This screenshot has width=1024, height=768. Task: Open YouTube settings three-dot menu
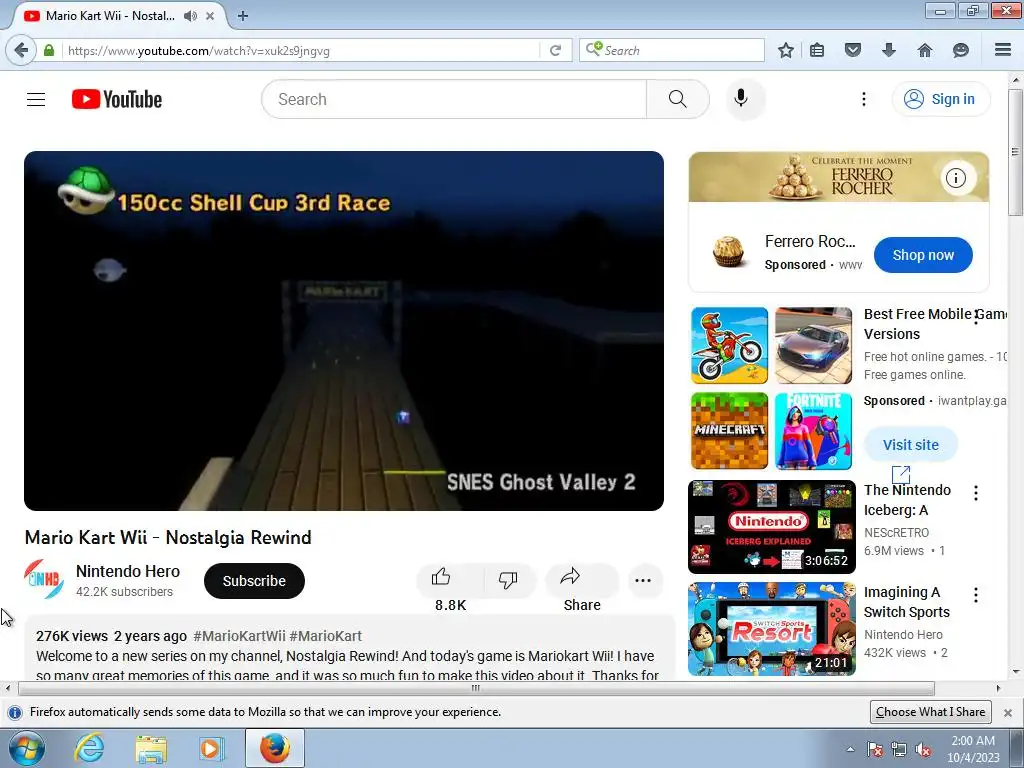863,99
